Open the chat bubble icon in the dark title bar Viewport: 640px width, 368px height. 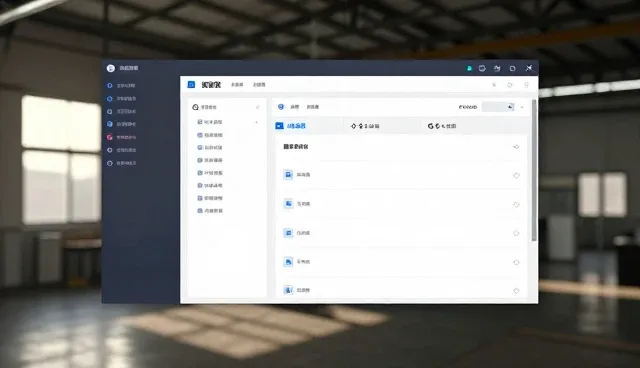[x=482, y=69]
